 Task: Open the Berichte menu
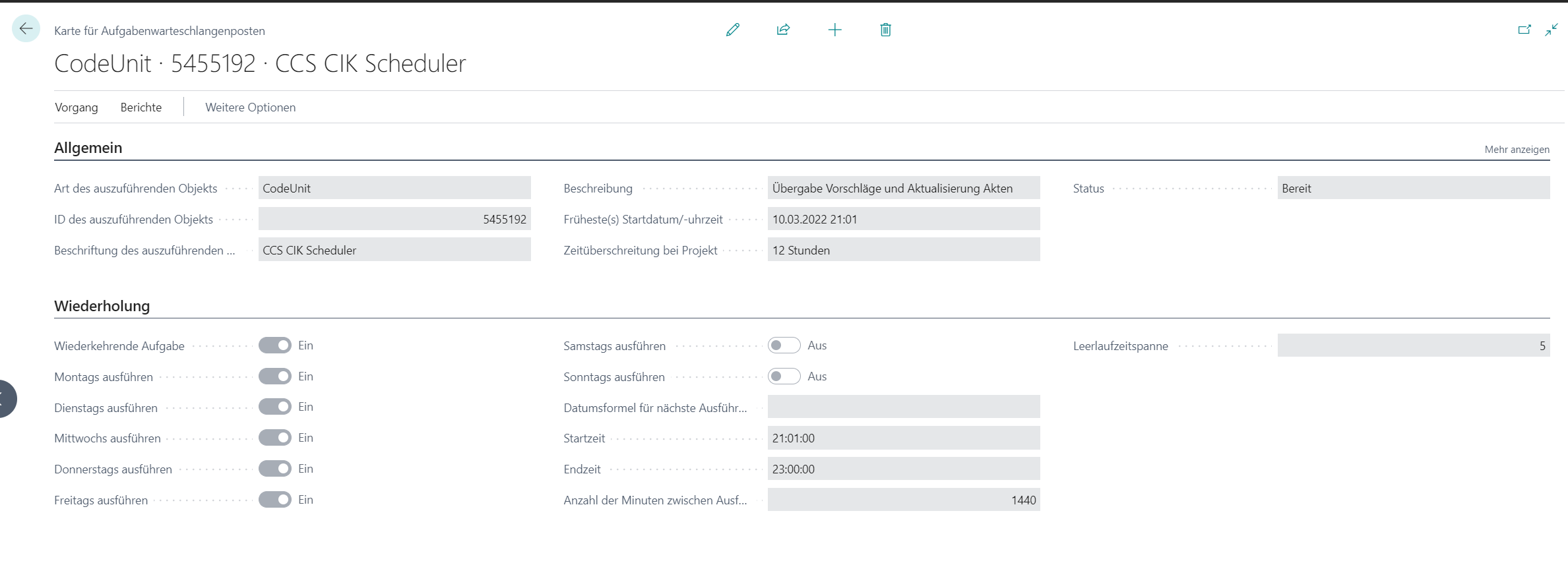click(141, 107)
